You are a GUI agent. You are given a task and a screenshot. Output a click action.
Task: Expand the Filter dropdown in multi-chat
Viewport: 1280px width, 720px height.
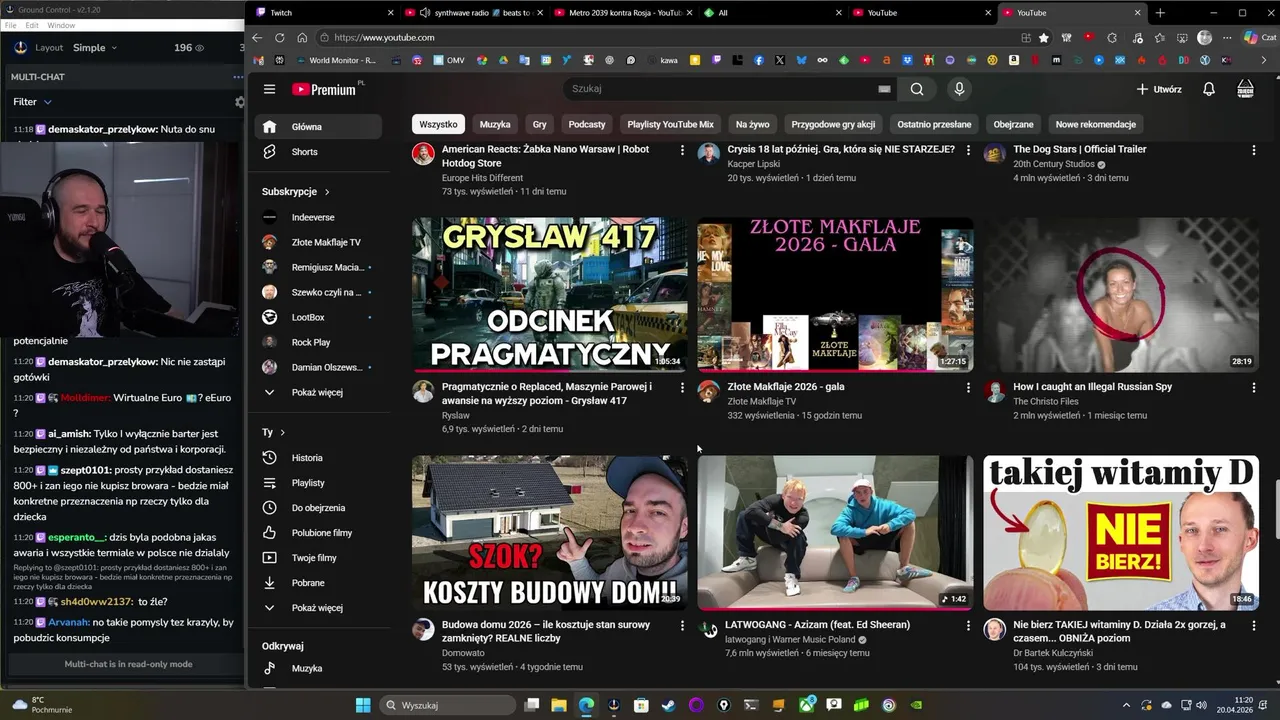[x=32, y=102]
